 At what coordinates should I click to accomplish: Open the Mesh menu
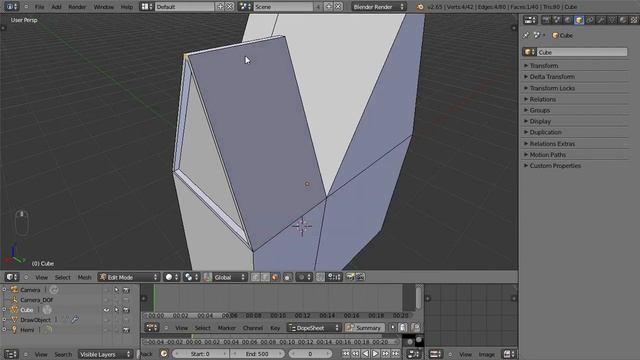click(84, 278)
